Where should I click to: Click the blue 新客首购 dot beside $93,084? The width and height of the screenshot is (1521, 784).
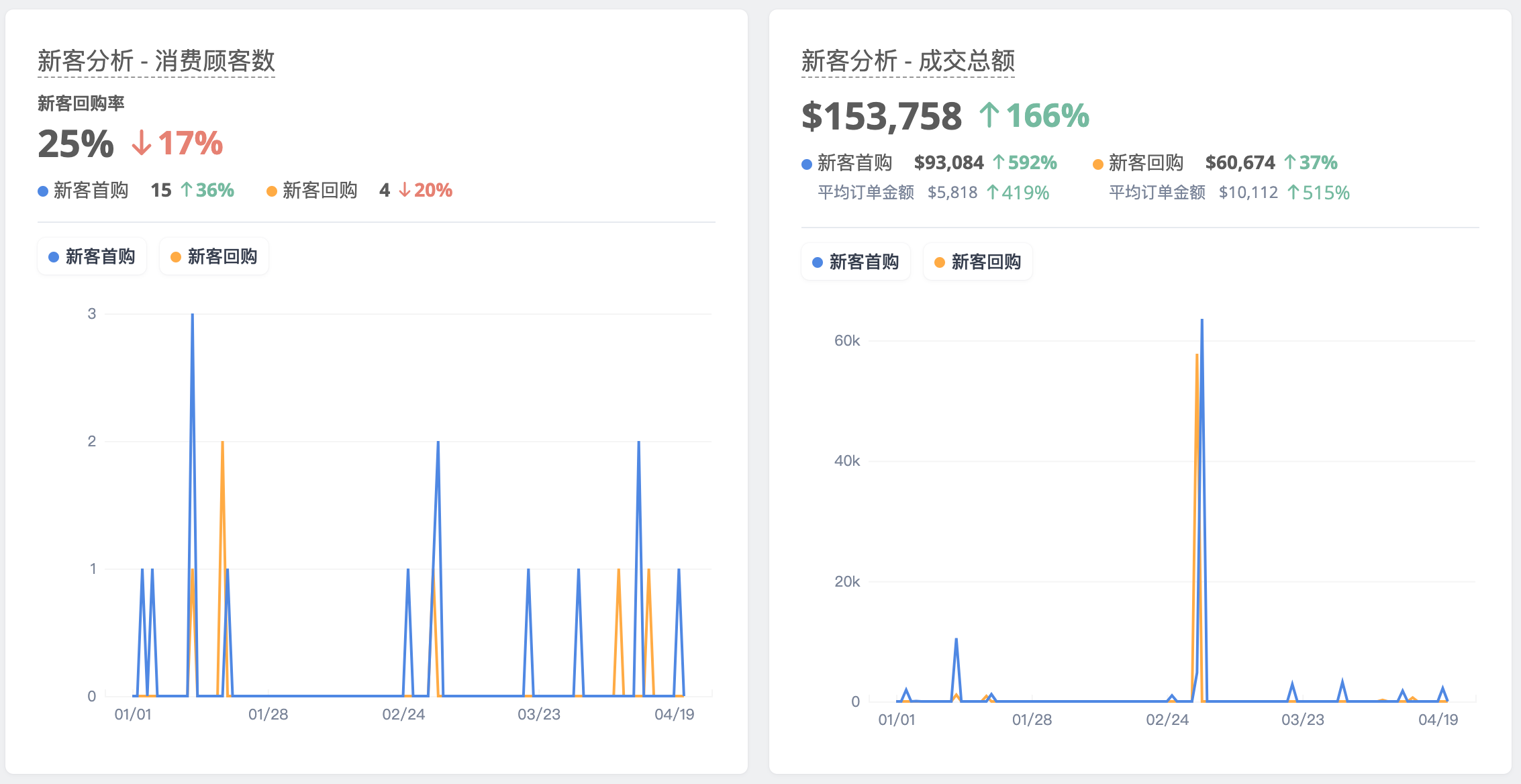coord(807,164)
